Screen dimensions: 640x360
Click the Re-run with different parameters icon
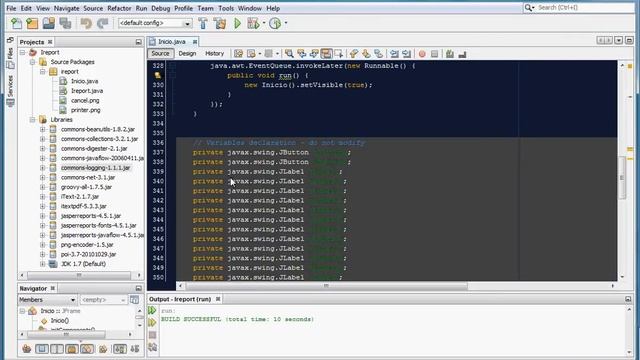(152, 322)
